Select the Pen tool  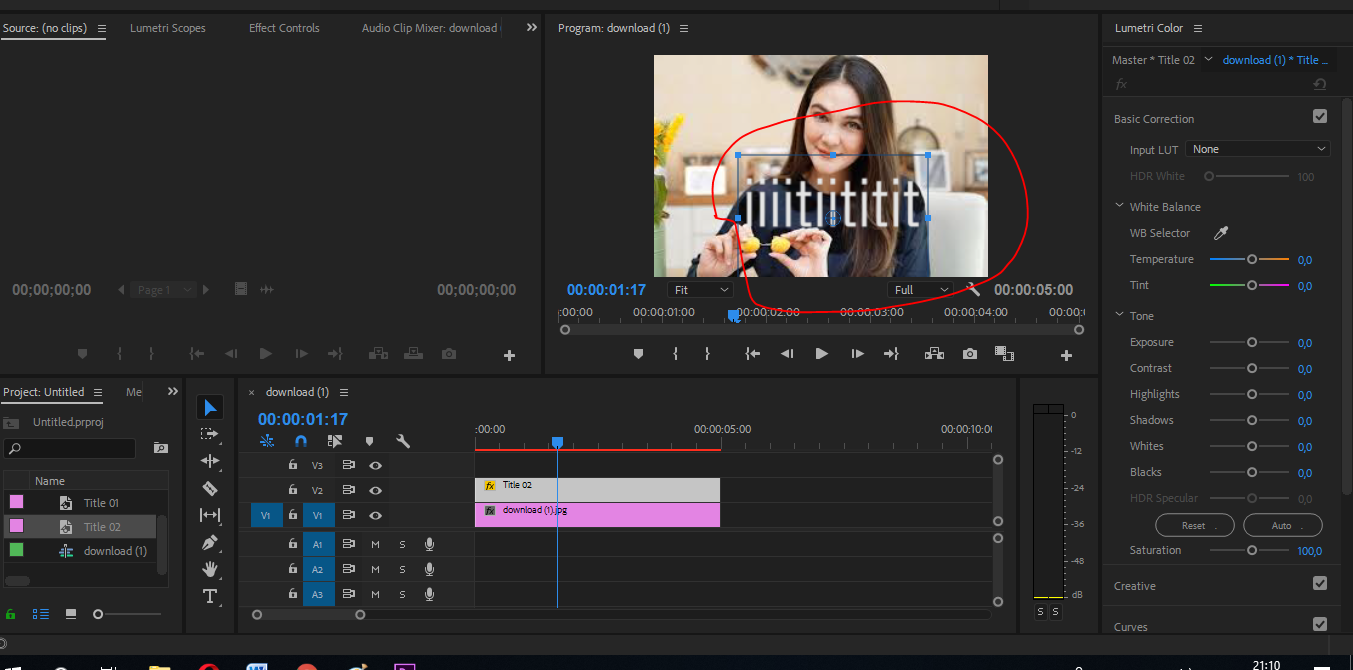210,542
